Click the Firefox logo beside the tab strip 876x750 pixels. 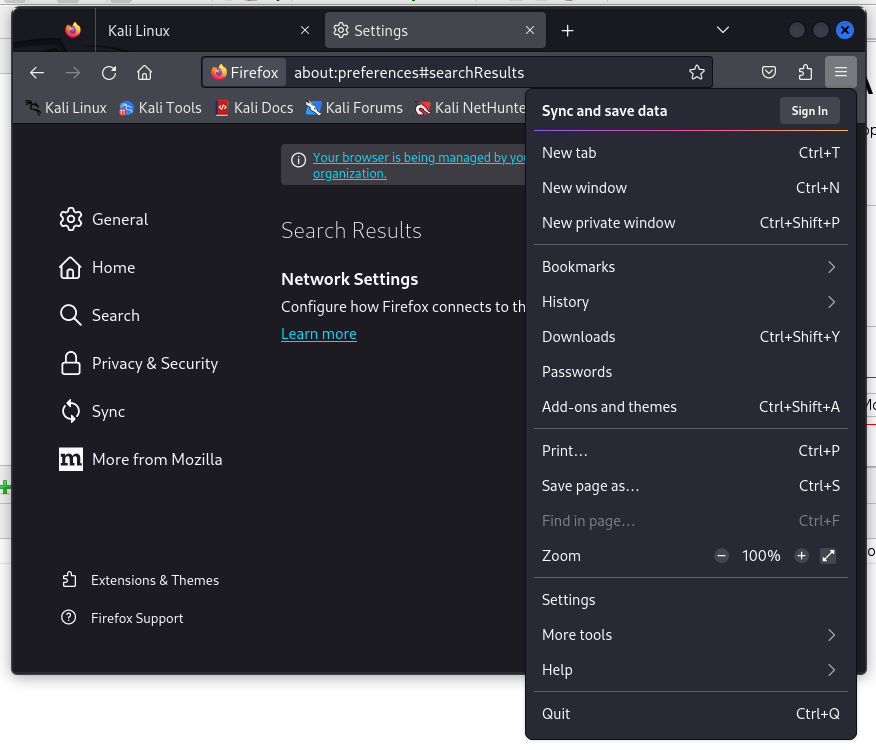[x=73, y=30]
